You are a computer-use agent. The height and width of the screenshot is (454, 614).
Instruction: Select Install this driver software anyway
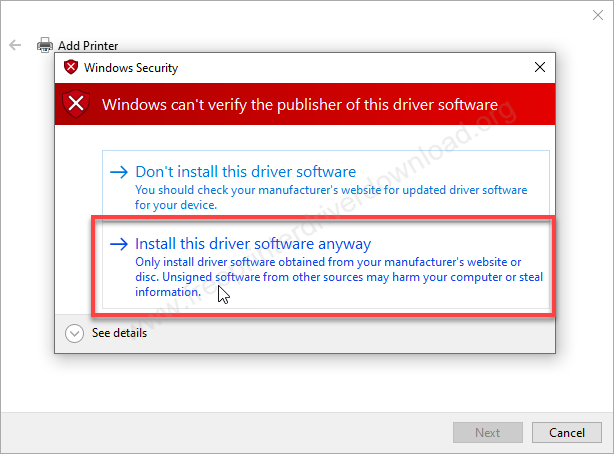253,244
